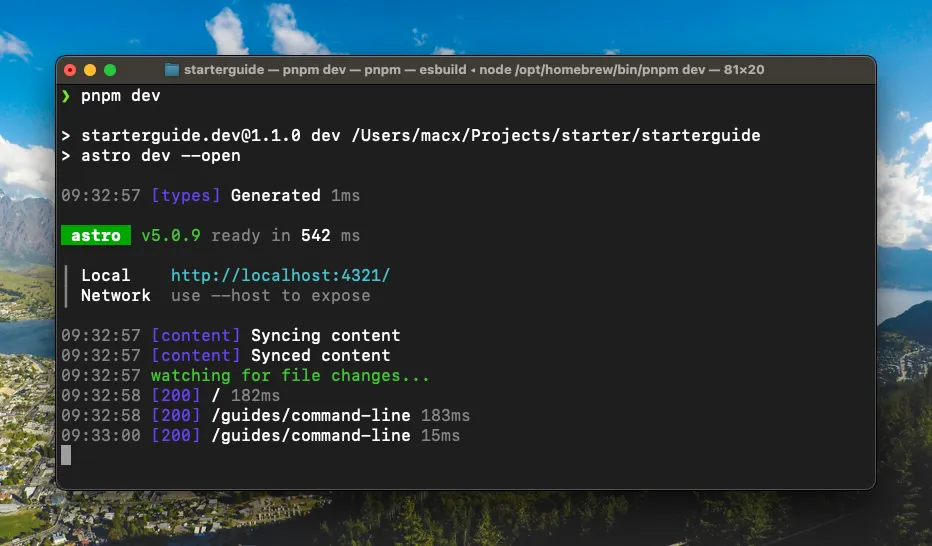Click the '09:33:00' timestamp

point(100,435)
